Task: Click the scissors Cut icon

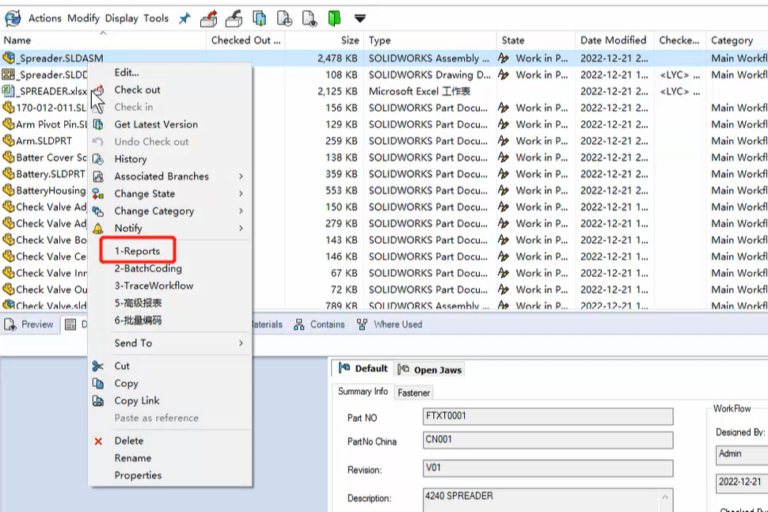Action: tap(98, 366)
